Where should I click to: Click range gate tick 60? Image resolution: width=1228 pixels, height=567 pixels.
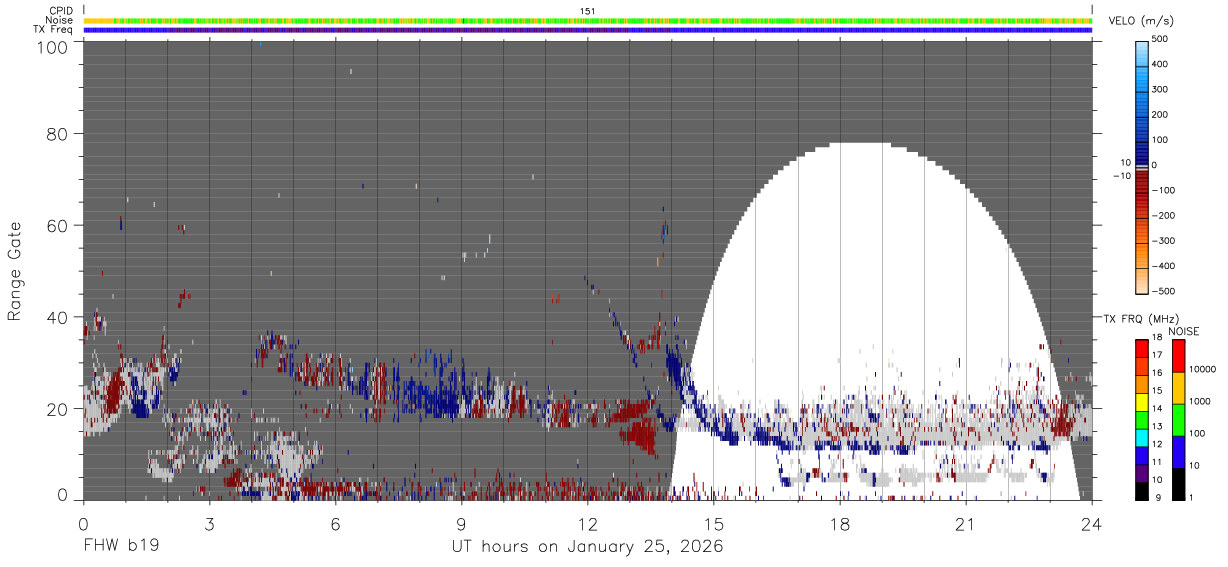[x=56, y=226]
